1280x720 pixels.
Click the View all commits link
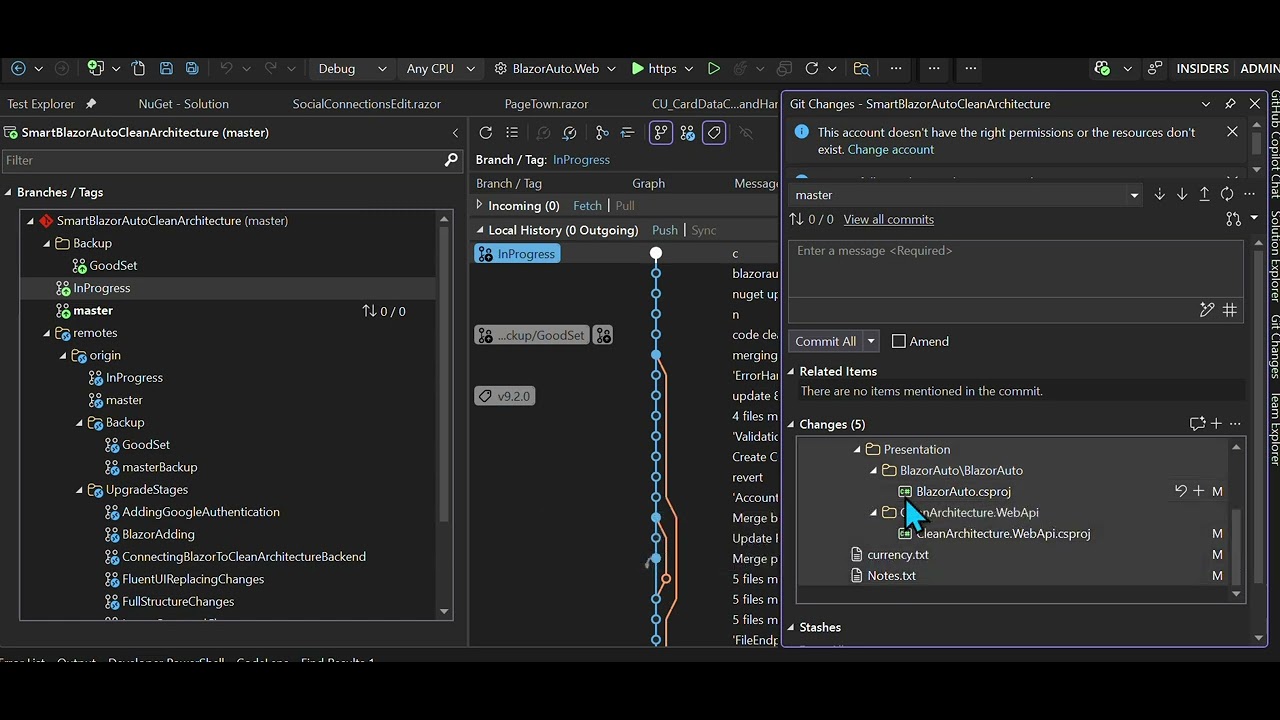[889, 219]
